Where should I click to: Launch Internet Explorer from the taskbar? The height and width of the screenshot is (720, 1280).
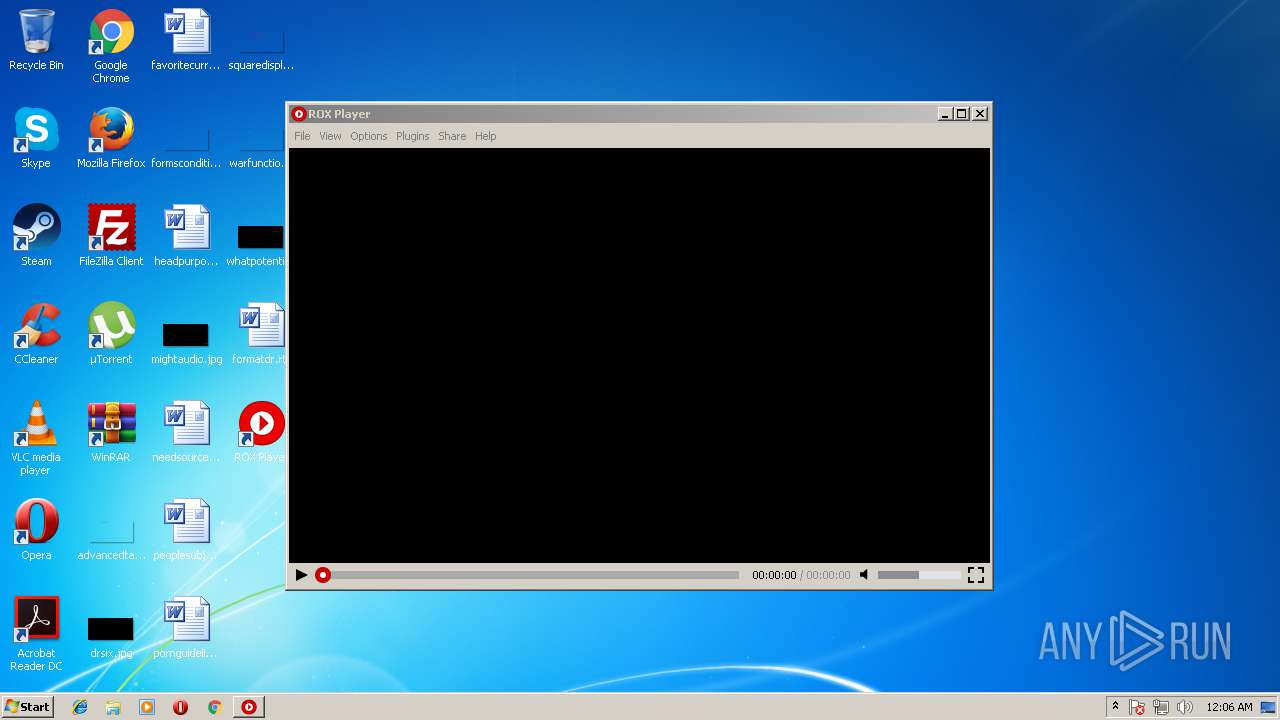pos(80,707)
